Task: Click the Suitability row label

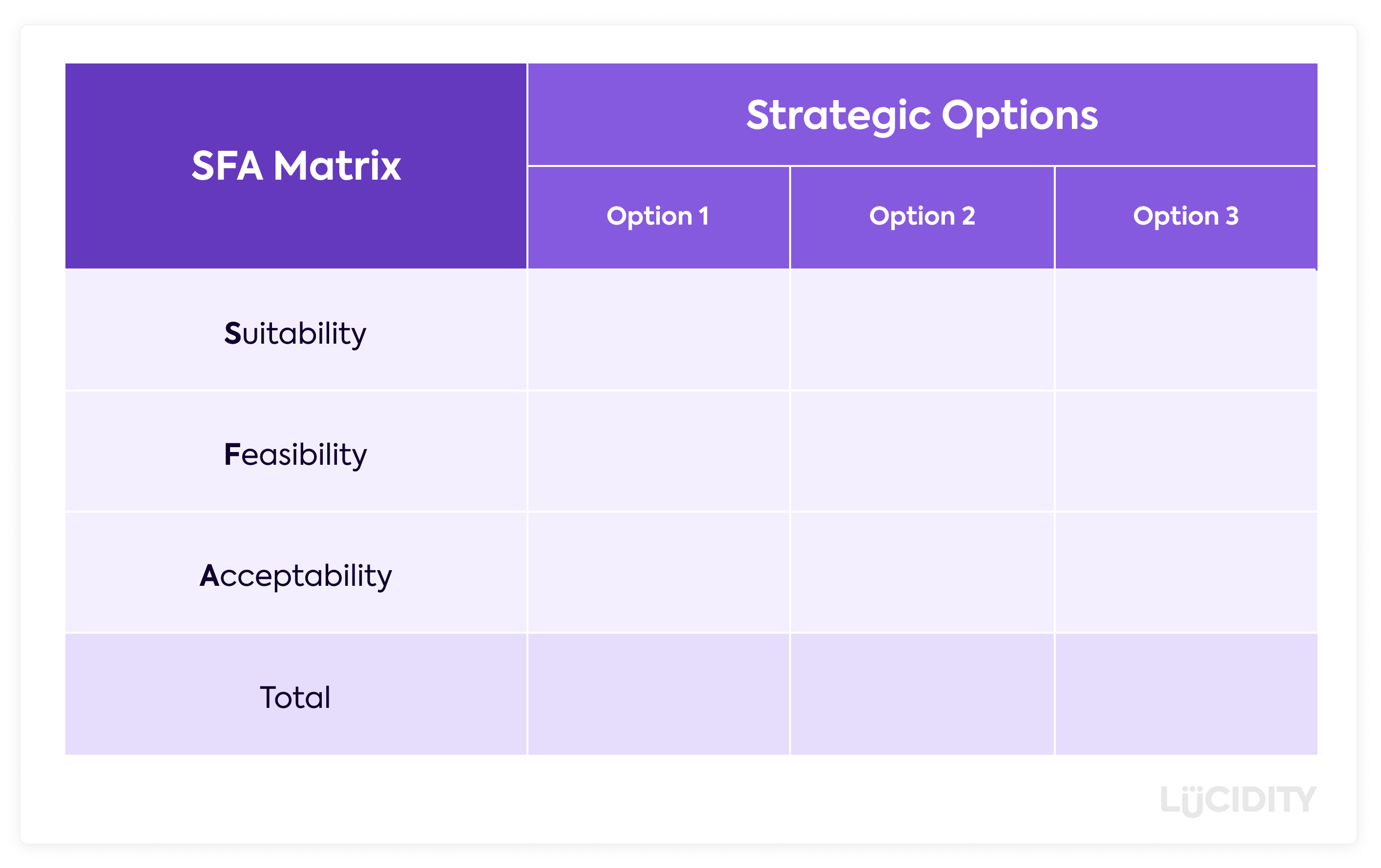Action: tap(296, 332)
